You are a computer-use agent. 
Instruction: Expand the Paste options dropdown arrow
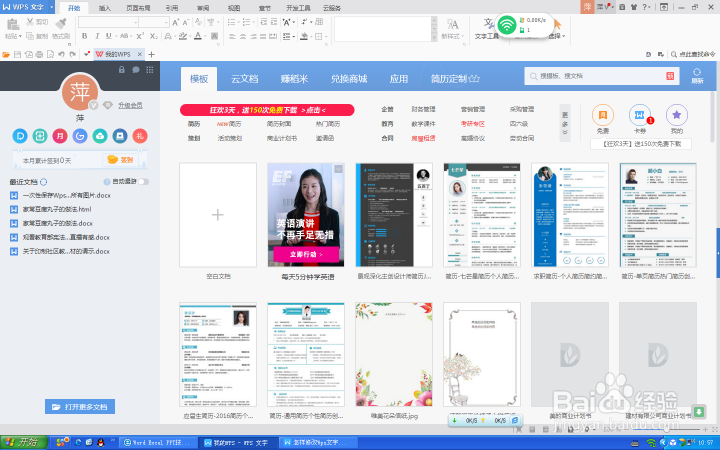click(20, 36)
